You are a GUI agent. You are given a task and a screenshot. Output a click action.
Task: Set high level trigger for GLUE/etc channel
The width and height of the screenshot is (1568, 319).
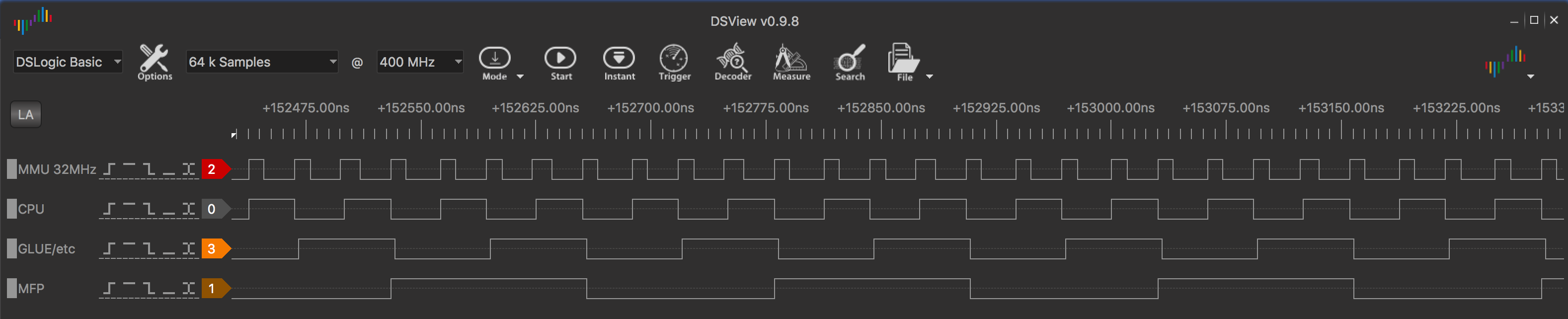(x=129, y=249)
